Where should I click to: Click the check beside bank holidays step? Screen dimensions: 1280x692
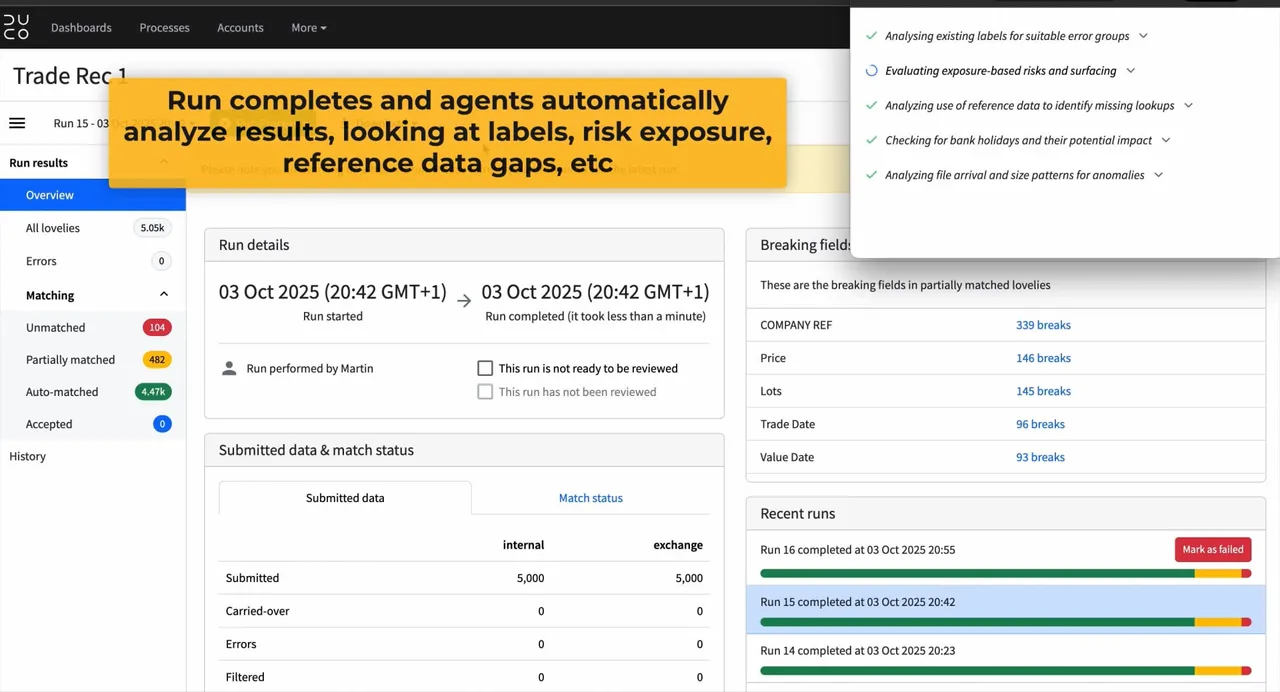(x=871, y=140)
